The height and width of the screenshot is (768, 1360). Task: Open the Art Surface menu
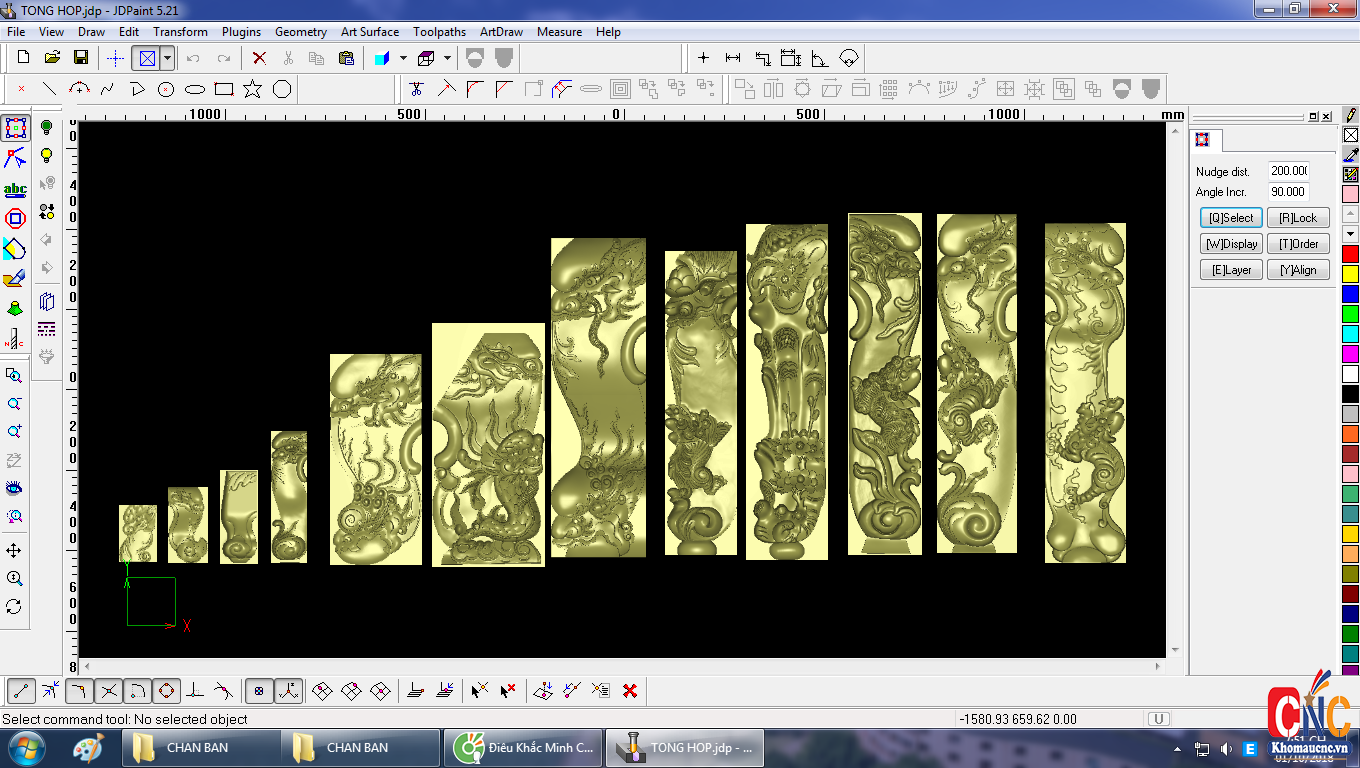pyautogui.click(x=369, y=32)
